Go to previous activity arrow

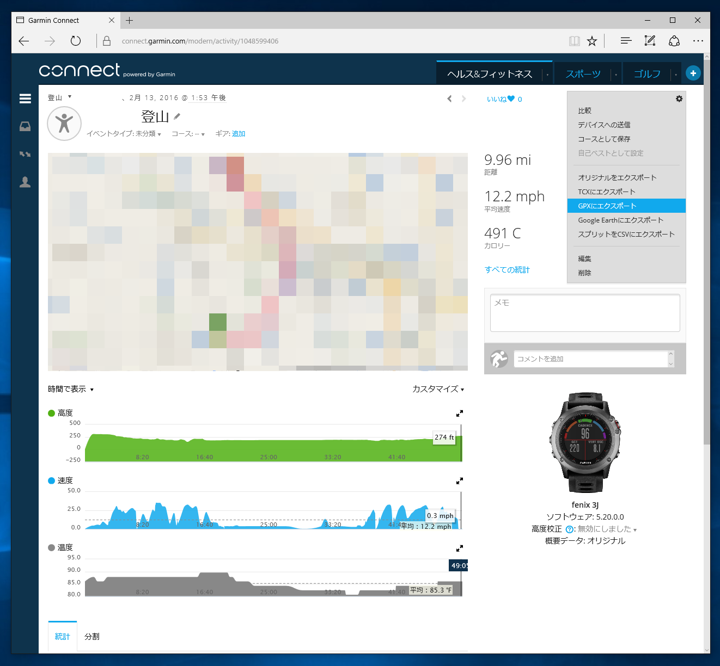pos(450,99)
